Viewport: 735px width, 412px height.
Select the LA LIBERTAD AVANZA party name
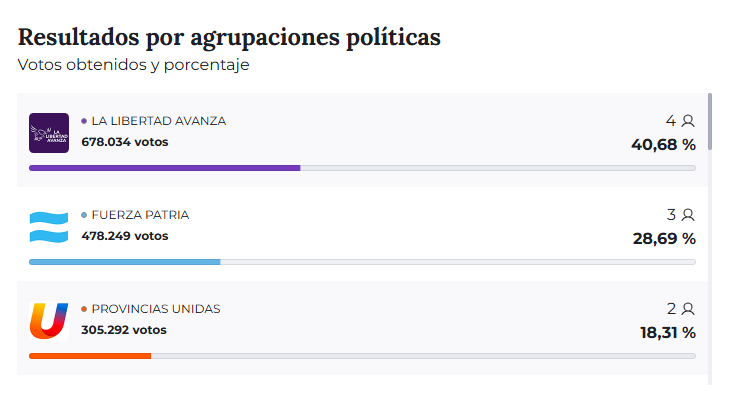tap(158, 121)
